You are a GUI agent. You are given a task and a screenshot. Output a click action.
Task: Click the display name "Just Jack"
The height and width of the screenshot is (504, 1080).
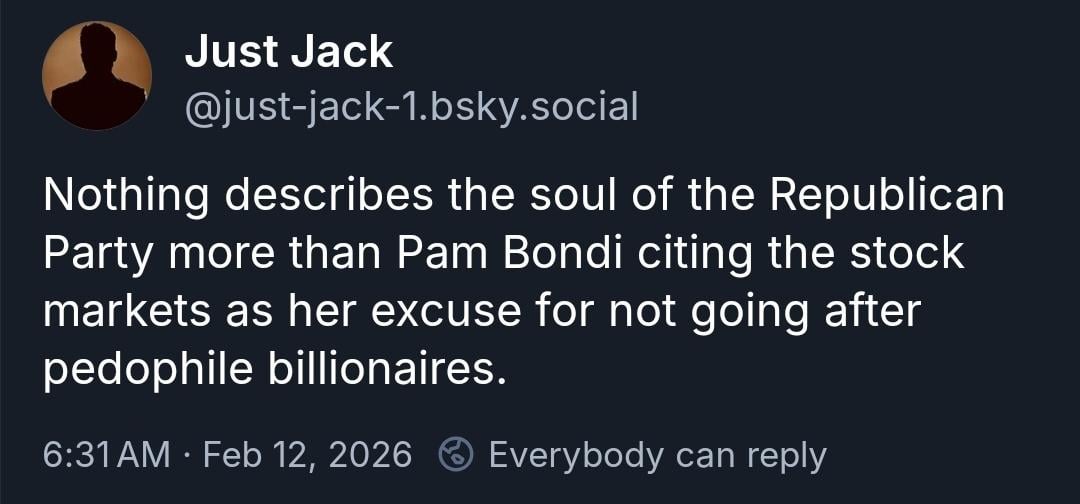pyautogui.click(x=288, y=53)
